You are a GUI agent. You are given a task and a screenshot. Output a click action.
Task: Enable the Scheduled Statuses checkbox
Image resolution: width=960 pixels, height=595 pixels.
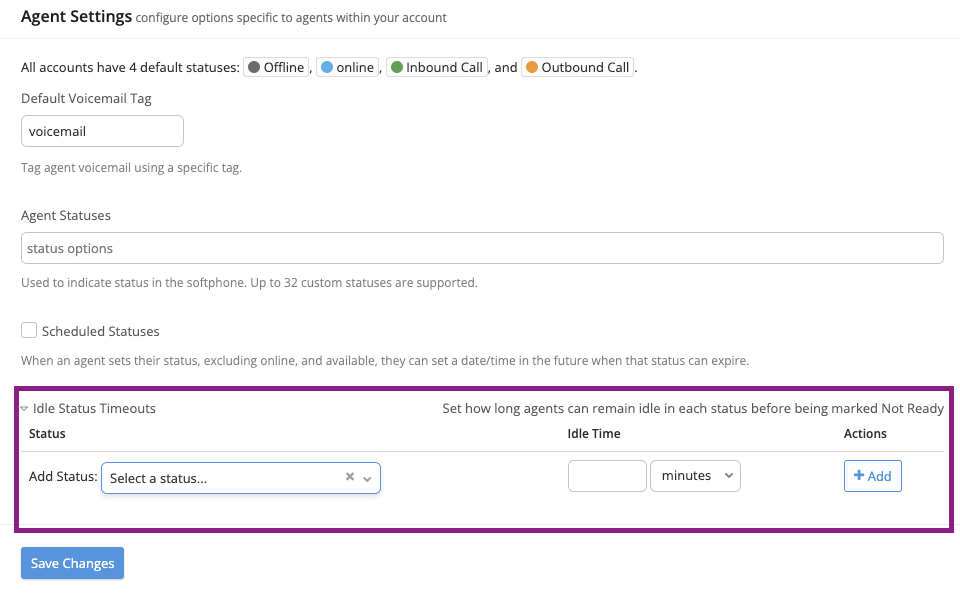point(29,330)
